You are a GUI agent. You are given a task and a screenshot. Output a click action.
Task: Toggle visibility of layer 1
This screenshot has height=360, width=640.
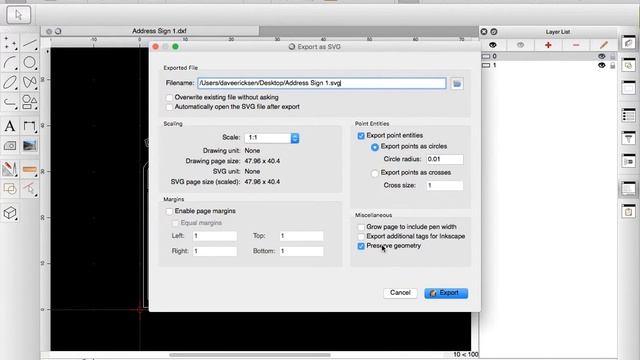602,65
